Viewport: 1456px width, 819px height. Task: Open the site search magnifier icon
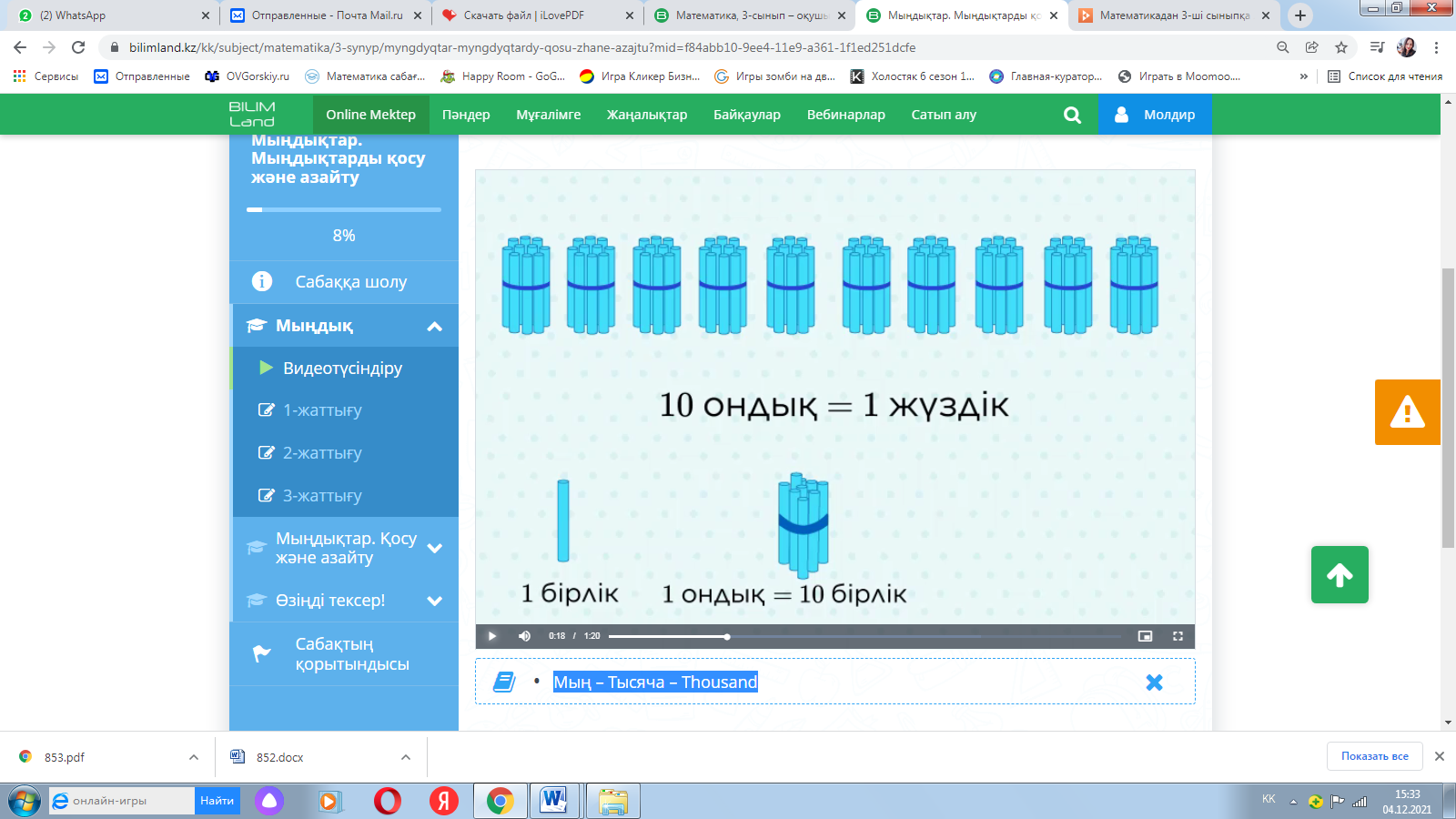[1073, 115]
